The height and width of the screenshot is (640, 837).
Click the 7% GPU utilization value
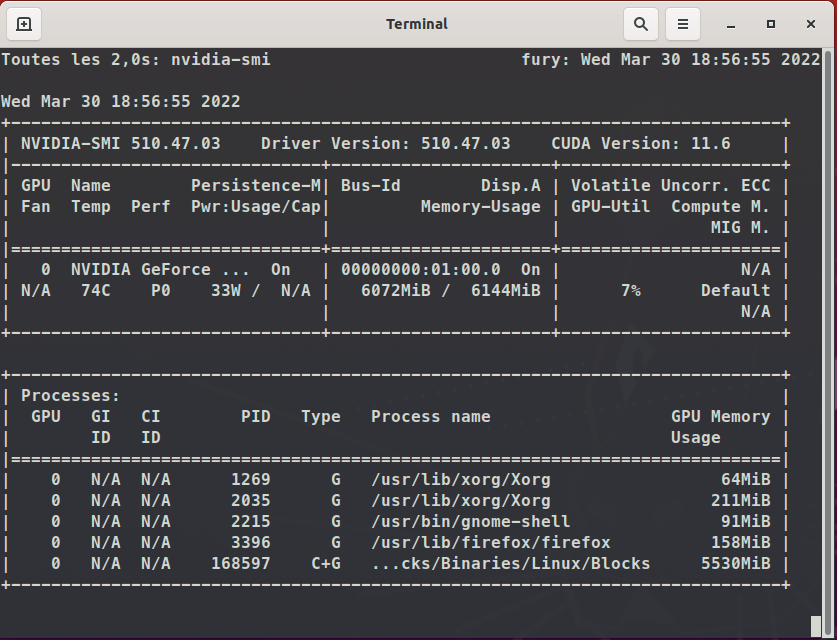[x=631, y=290]
